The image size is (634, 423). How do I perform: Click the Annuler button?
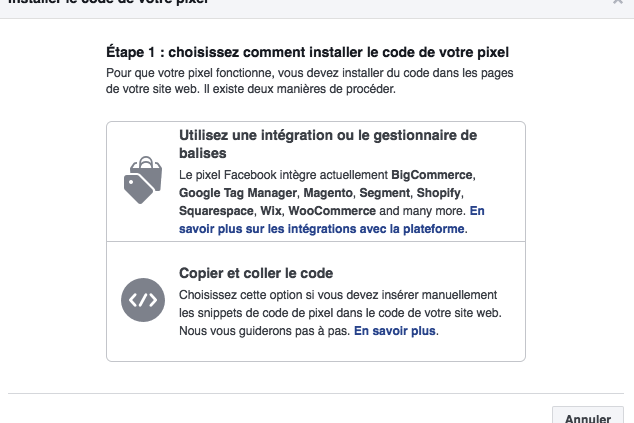point(588,417)
